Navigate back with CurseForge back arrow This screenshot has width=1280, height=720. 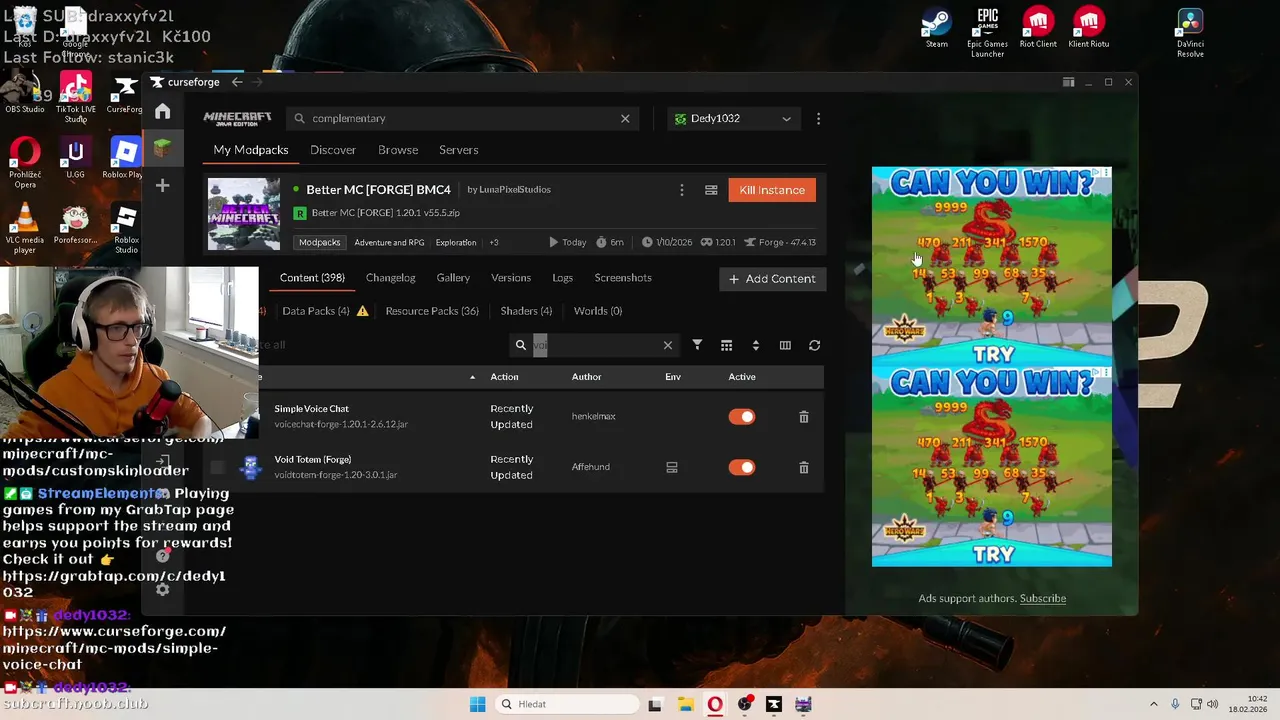click(x=237, y=82)
